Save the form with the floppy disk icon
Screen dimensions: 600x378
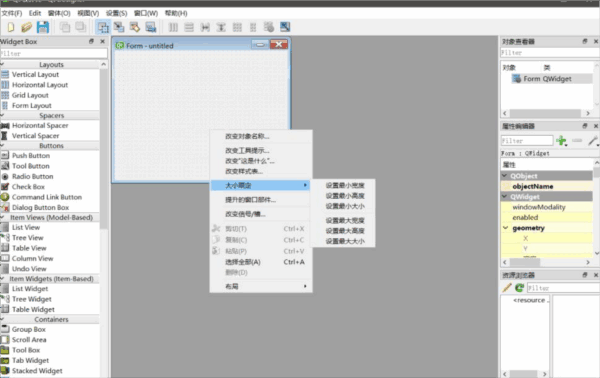(43, 27)
